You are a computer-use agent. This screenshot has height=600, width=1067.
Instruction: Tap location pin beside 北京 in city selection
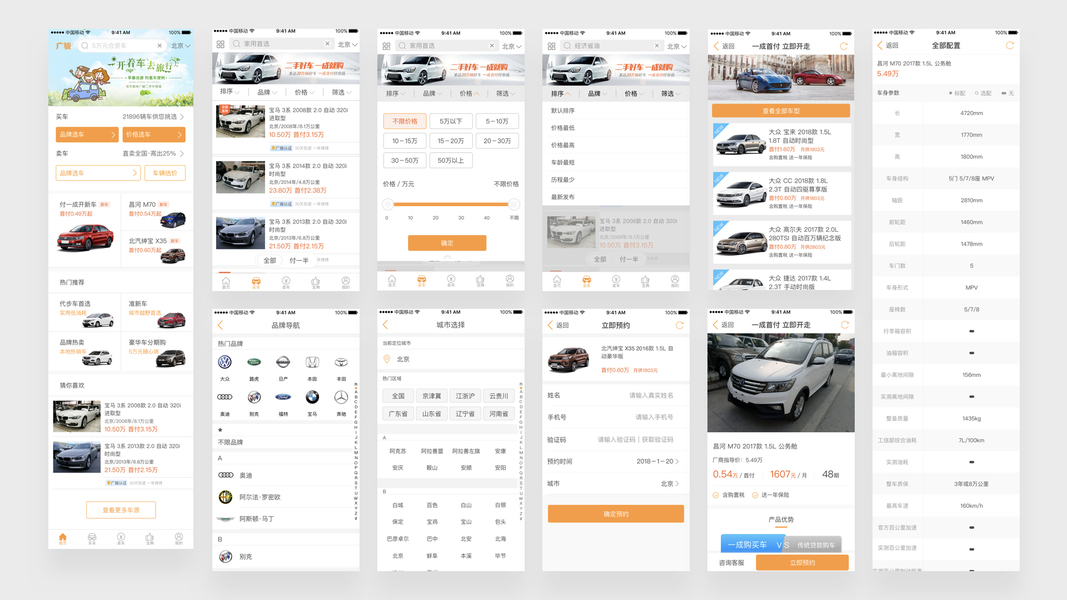(387, 359)
